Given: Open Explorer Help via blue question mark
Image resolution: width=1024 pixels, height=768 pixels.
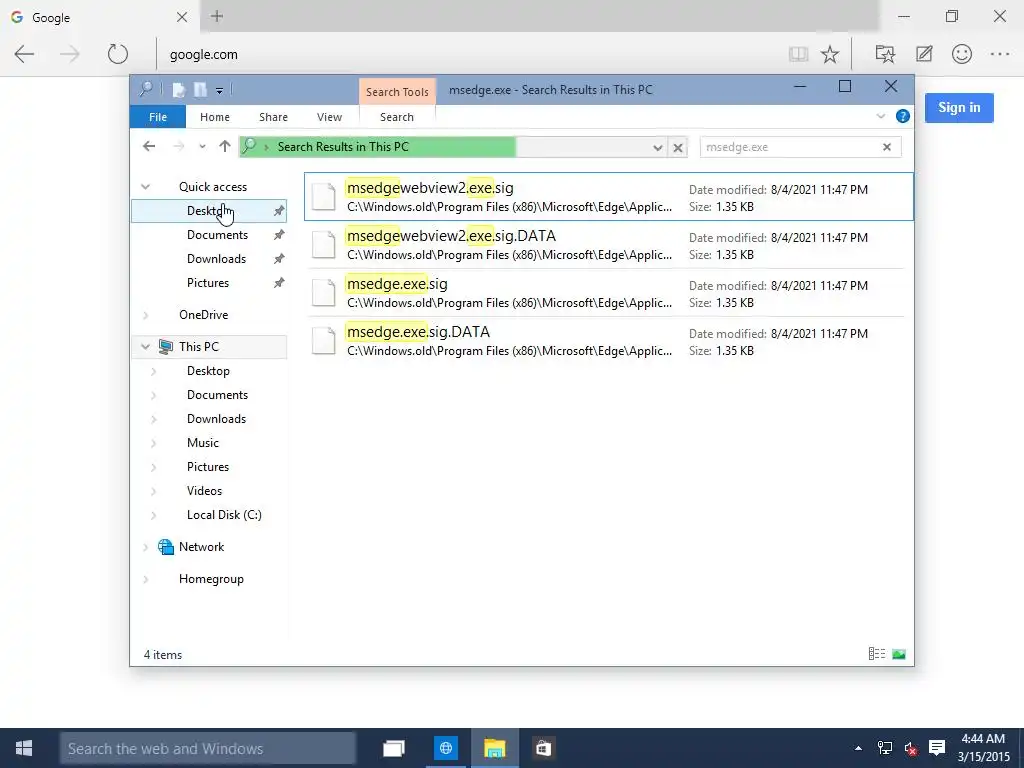Looking at the screenshot, I should tap(903, 116).
